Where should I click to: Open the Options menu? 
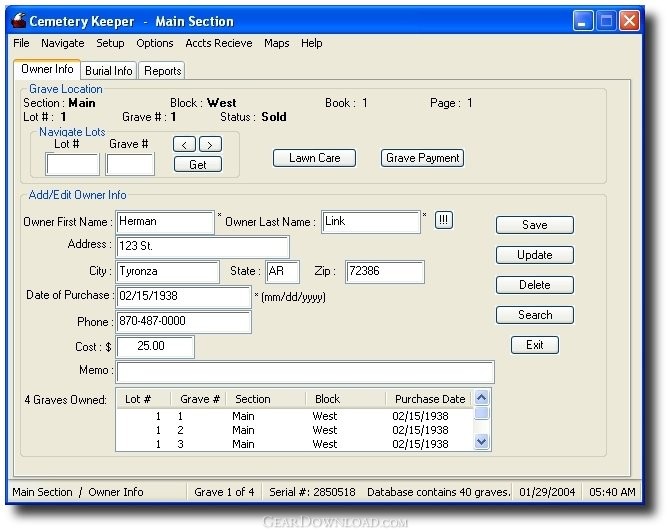tap(155, 43)
